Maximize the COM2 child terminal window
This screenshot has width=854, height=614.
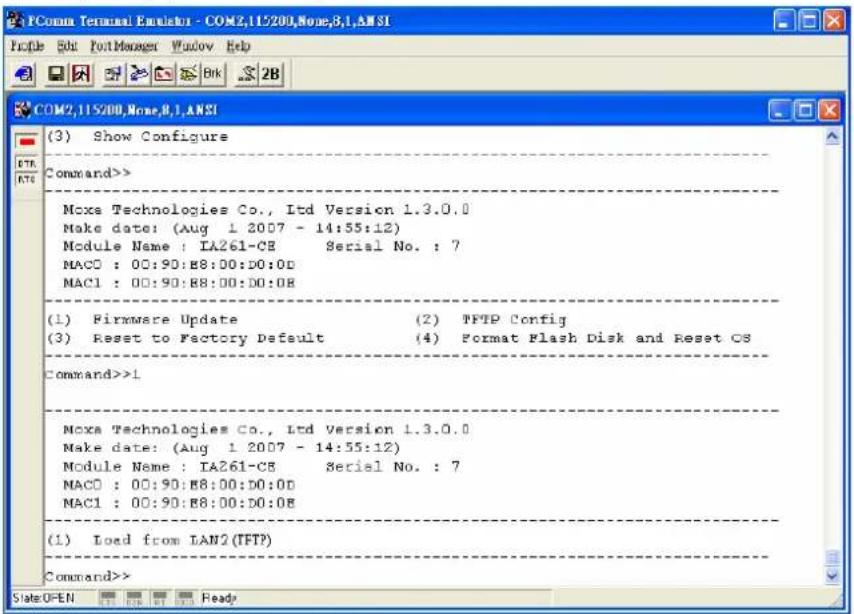[x=804, y=111]
